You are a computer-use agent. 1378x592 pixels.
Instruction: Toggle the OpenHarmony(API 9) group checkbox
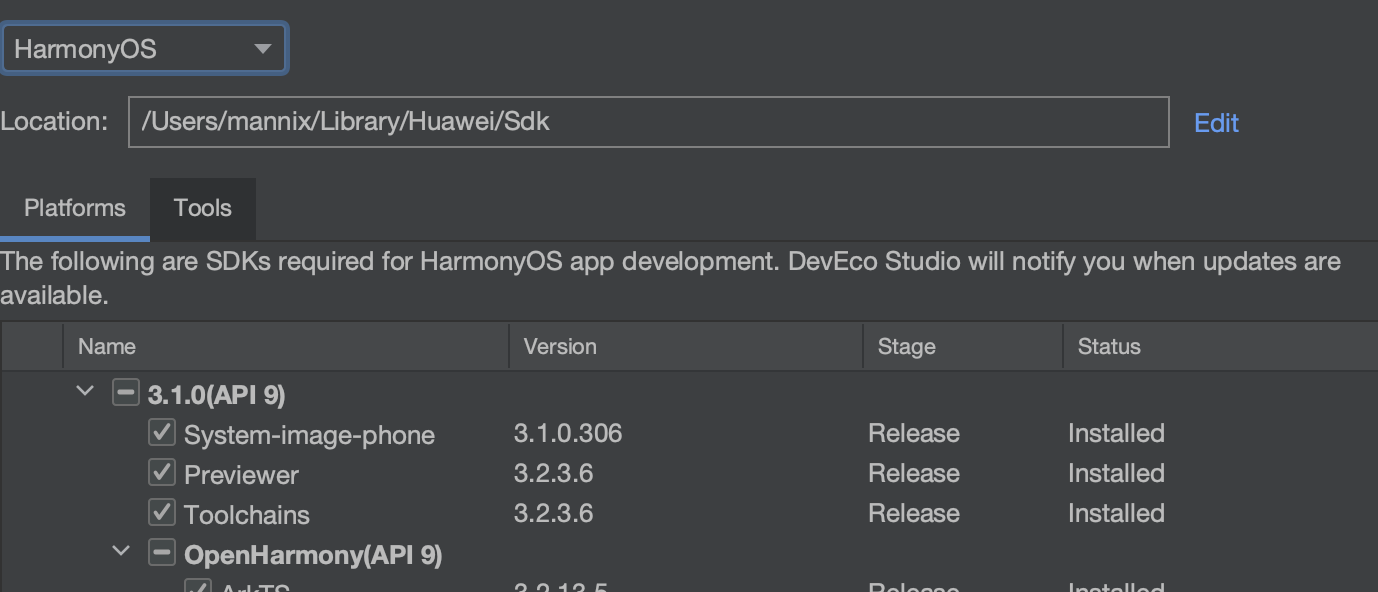coord(161,552)
